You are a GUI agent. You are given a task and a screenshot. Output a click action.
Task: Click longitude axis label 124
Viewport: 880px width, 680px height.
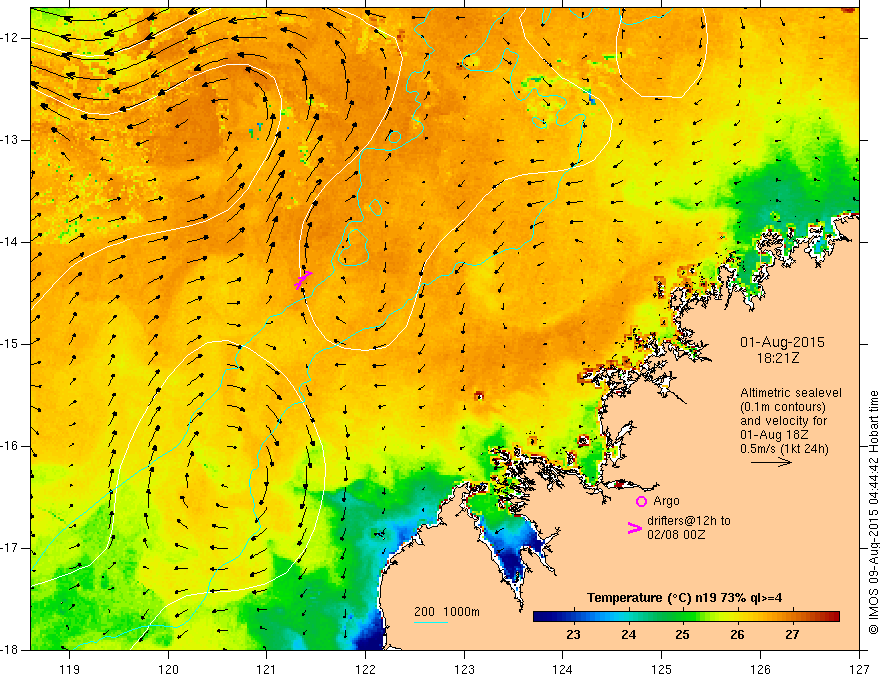563,669
